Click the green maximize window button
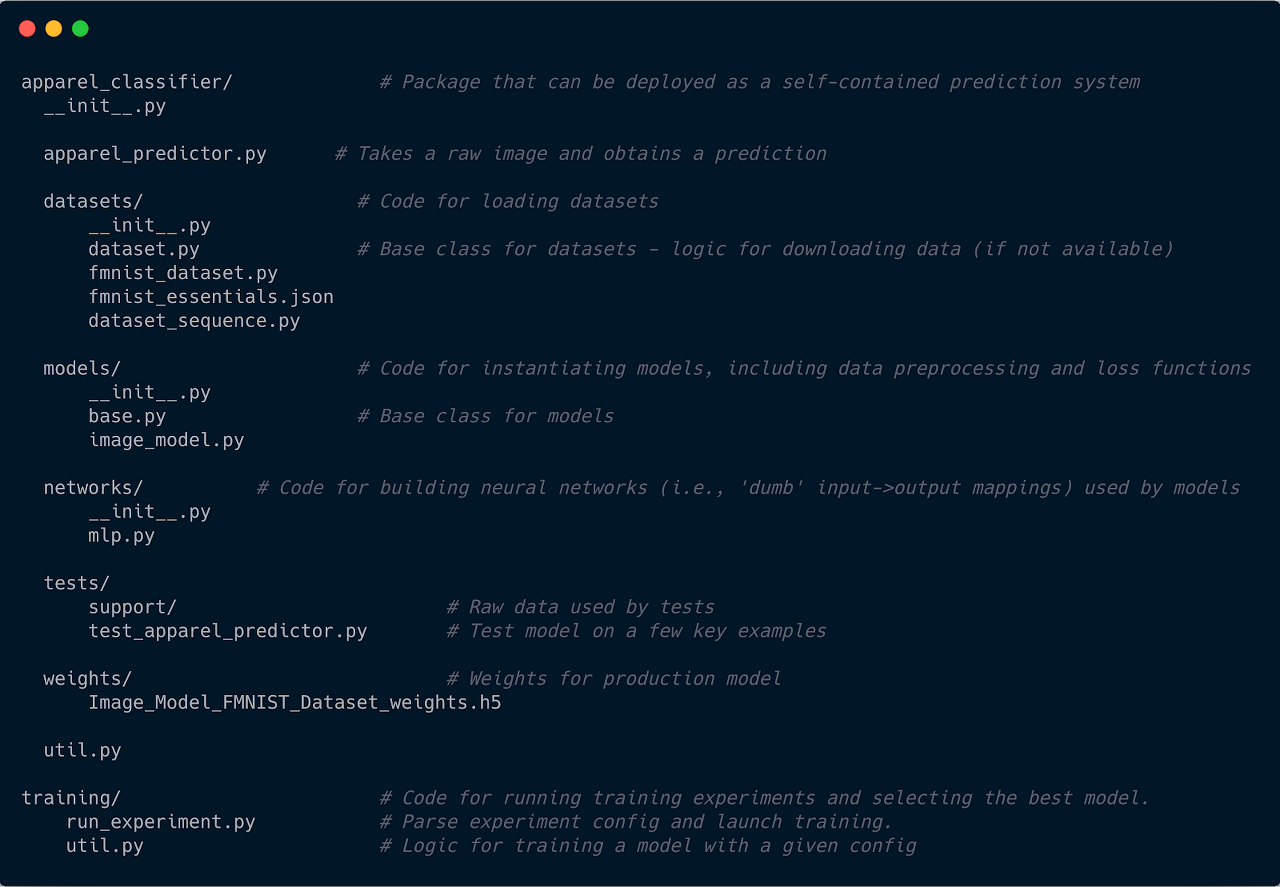 (x=79, y=28)
